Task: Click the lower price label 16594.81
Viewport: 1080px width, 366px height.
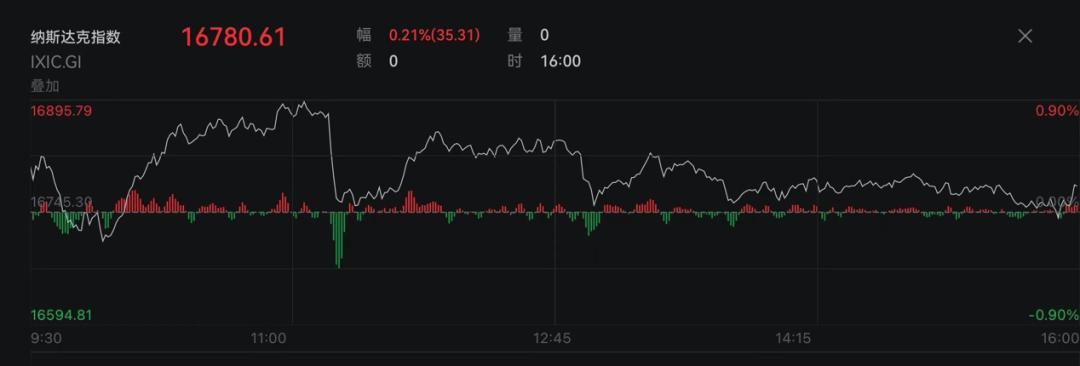Action: point(61,315)
